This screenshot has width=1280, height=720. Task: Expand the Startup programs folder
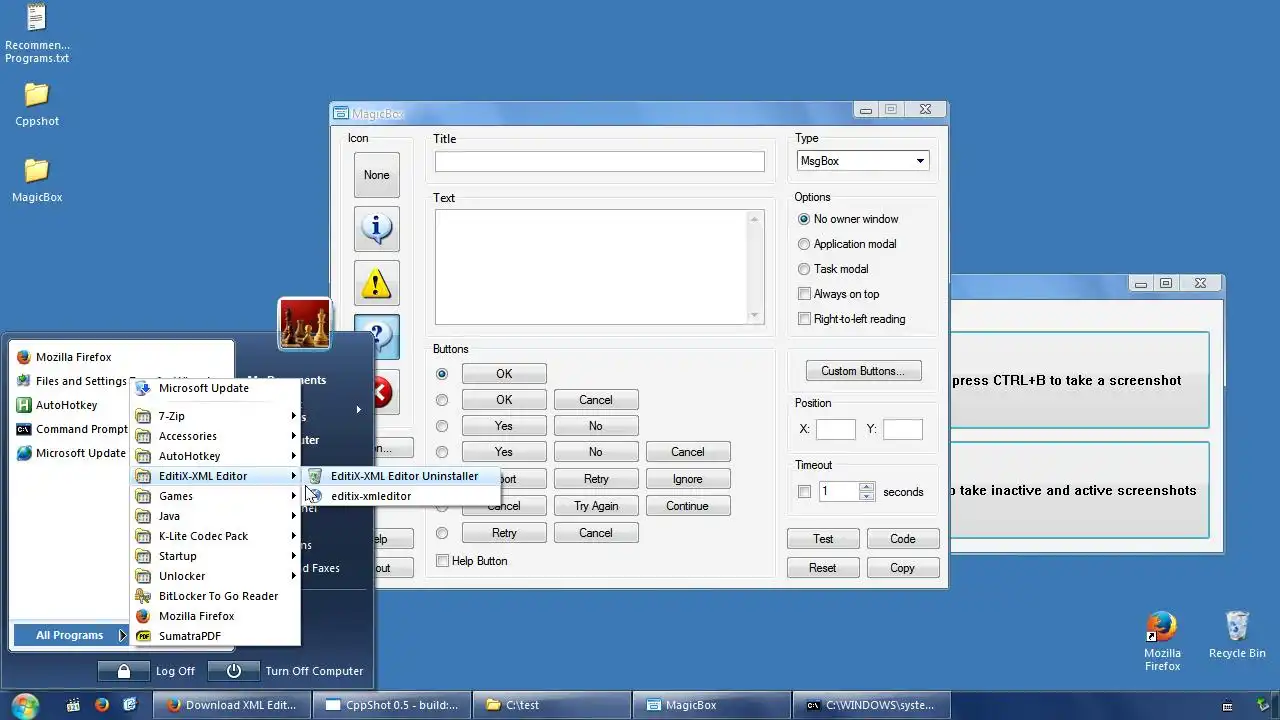tap(215, 556)
